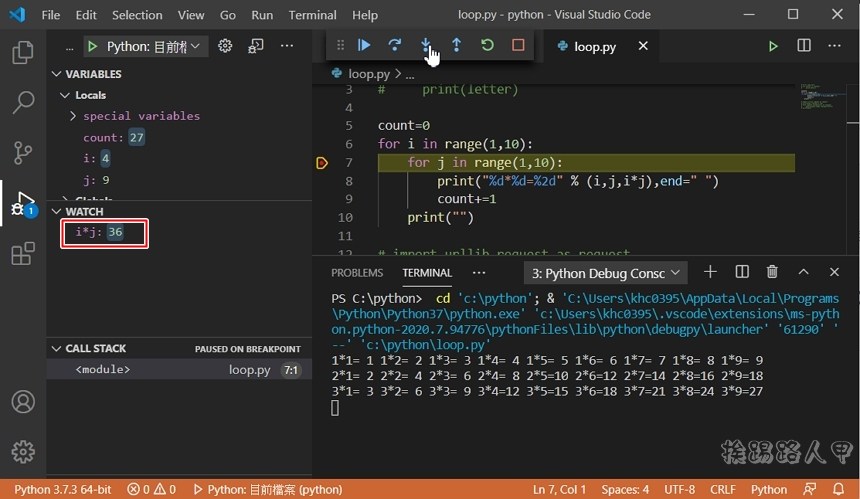Kill the terminal with the trash icon

772,272
